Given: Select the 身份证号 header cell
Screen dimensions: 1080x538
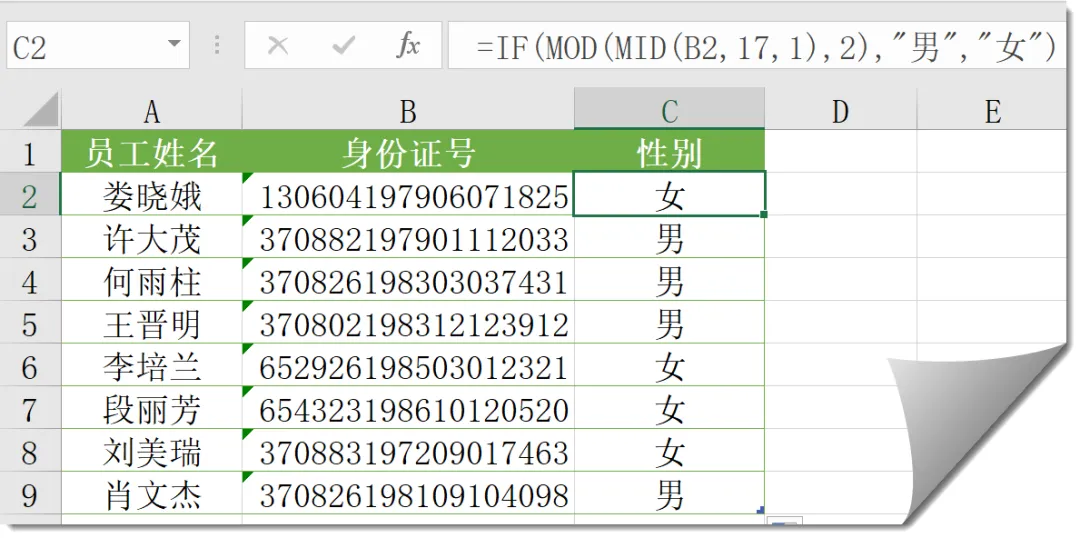Looking at the screenshot, I should coord(408,152).
